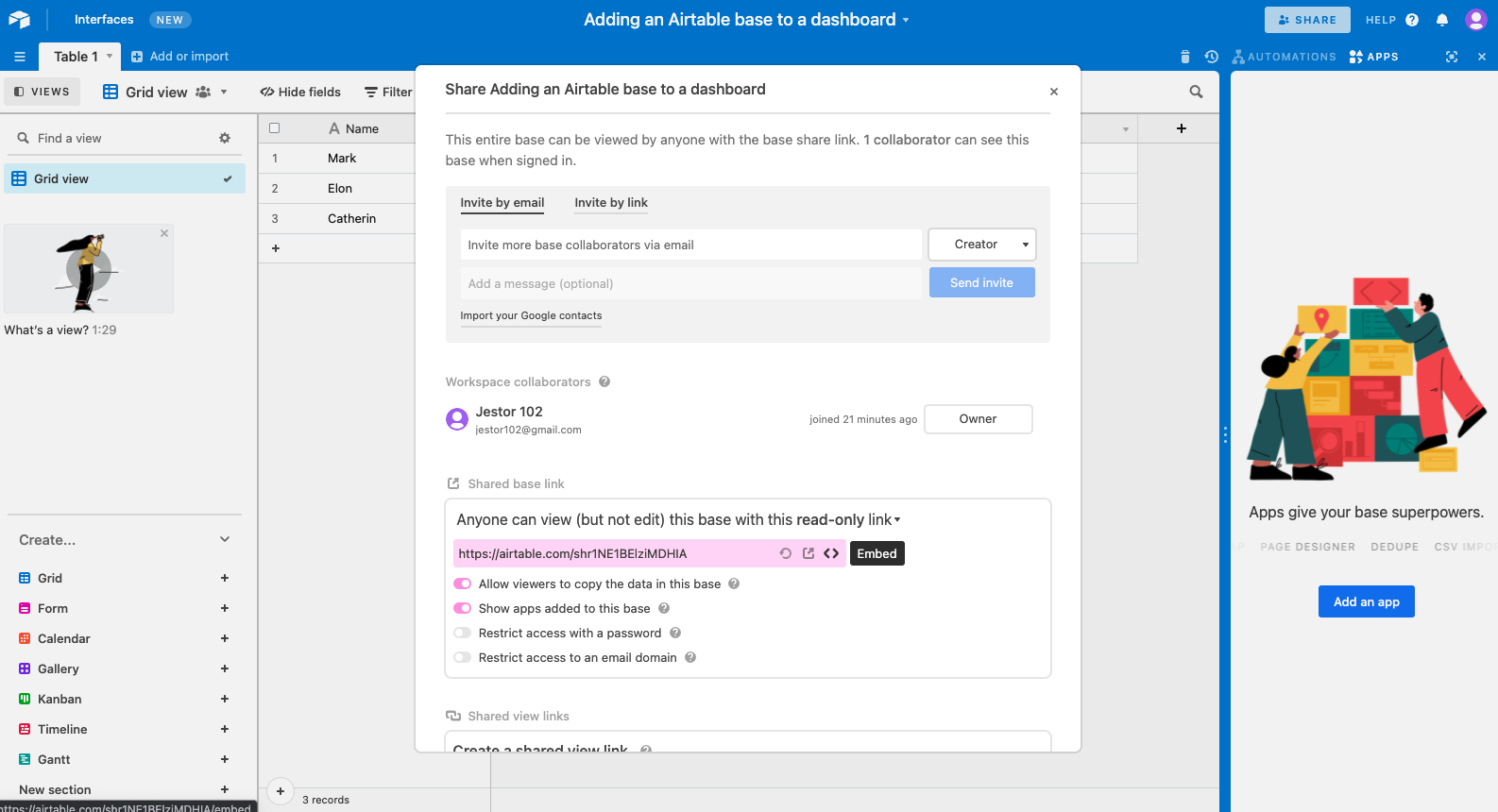The image size is (1498, 812).
Task: Toggle allow viewers to copy data
Action: tap(463, 584)
